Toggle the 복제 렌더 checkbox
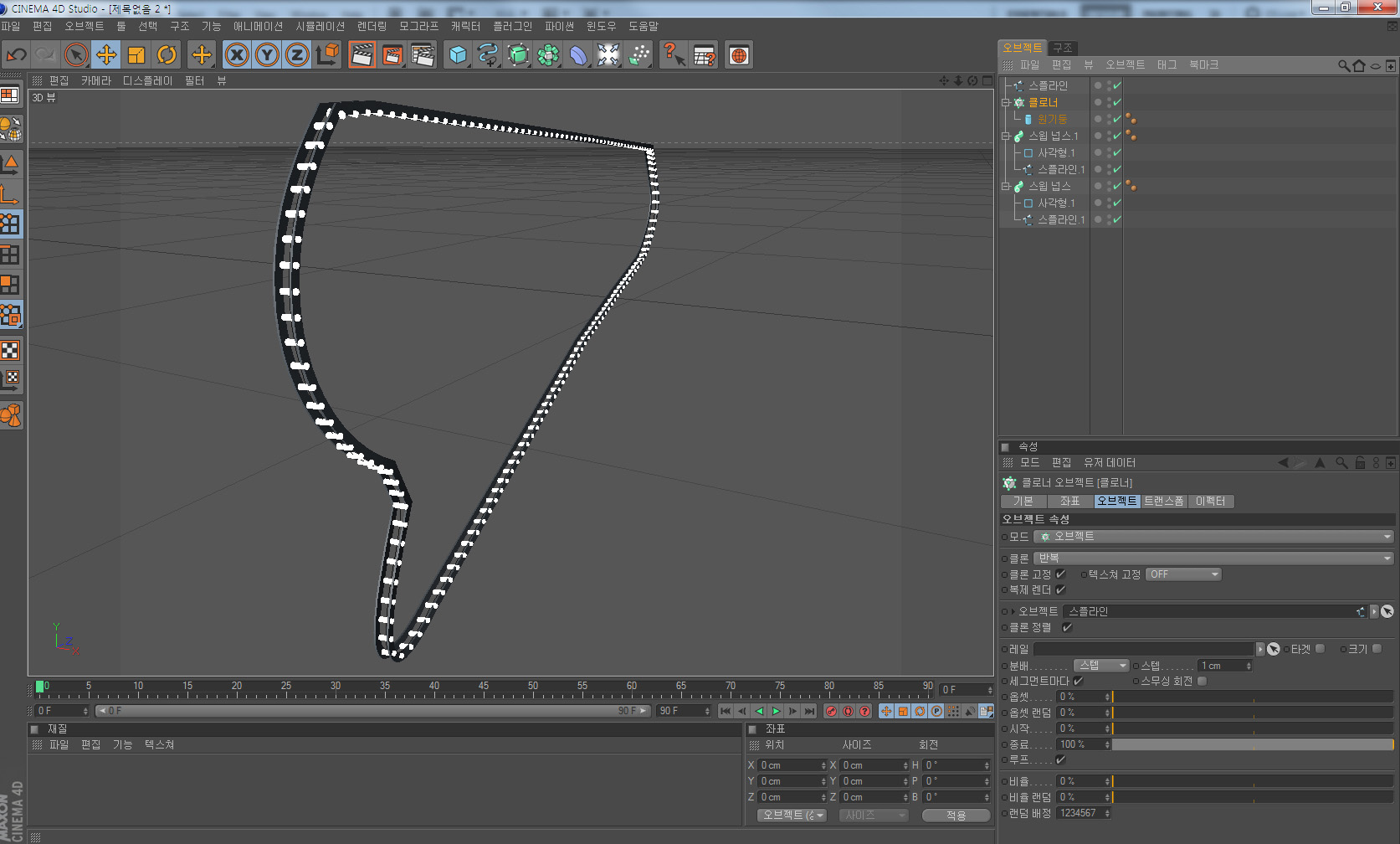The image size is (1400, 844). [1060, 589]
